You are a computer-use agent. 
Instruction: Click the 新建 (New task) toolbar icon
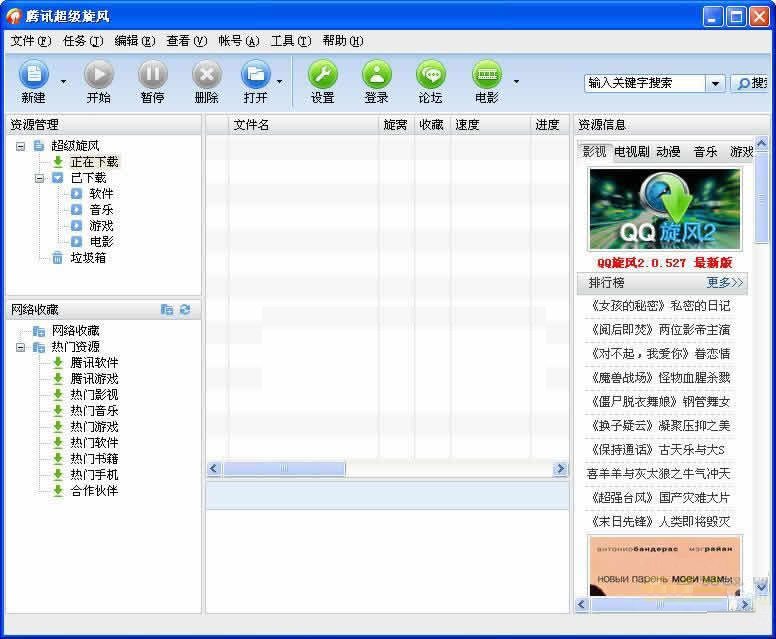(33, 75)
